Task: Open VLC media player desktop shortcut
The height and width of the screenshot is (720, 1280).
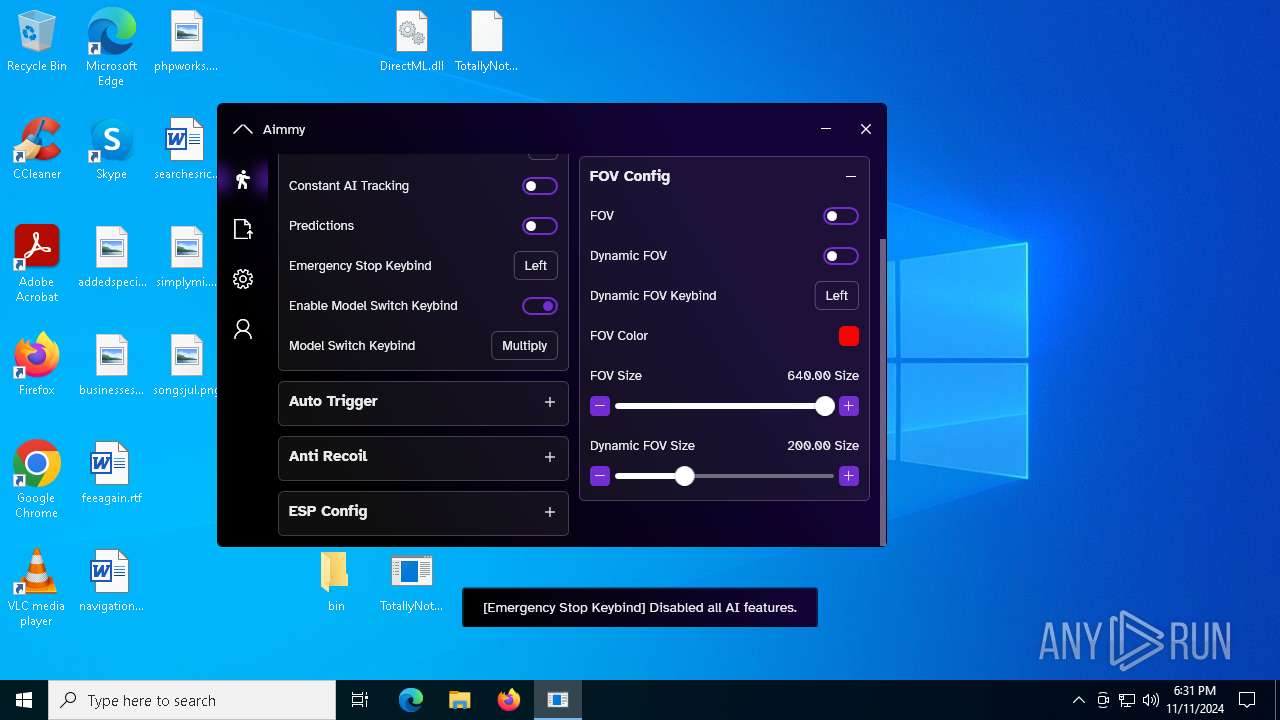Action: pos(37,588)
